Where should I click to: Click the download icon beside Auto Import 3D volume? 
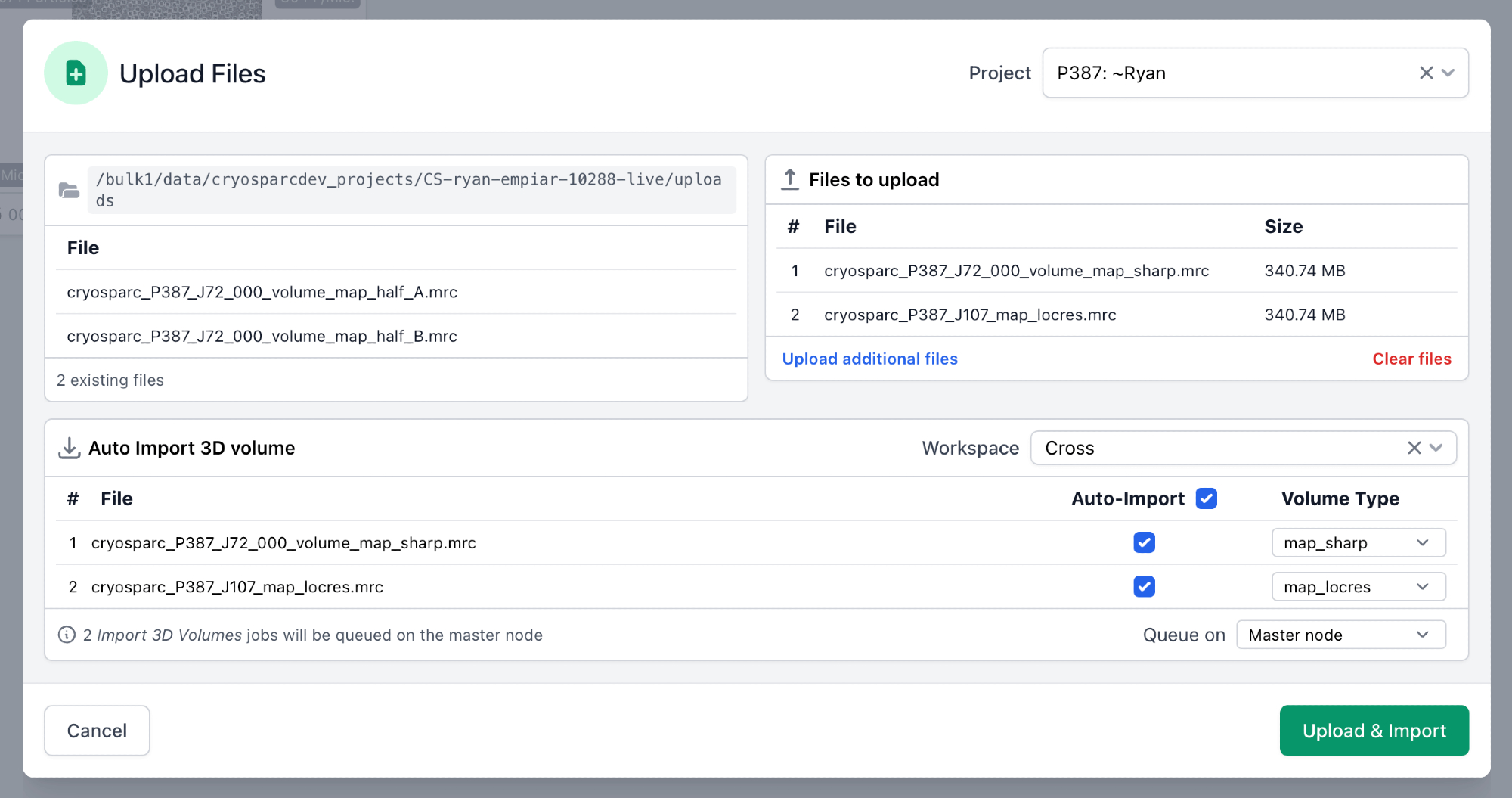coord(70,448)
